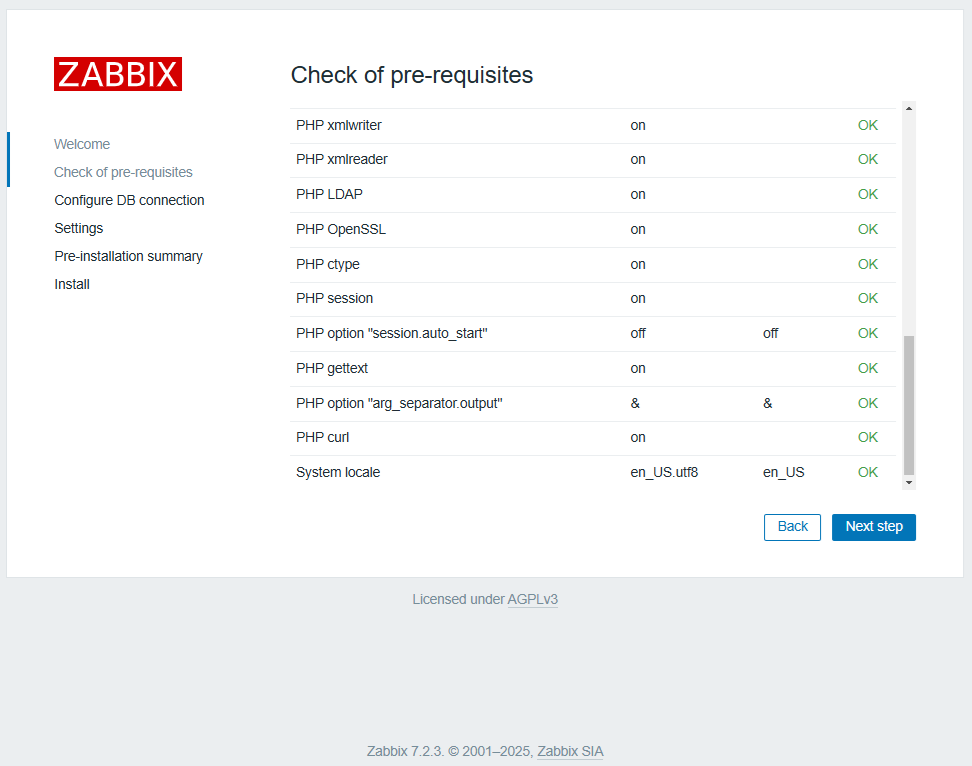Click 'on' value for PHP session
Image resolution: width=972 pixels, height=766 pixels.
pos(638,299)
